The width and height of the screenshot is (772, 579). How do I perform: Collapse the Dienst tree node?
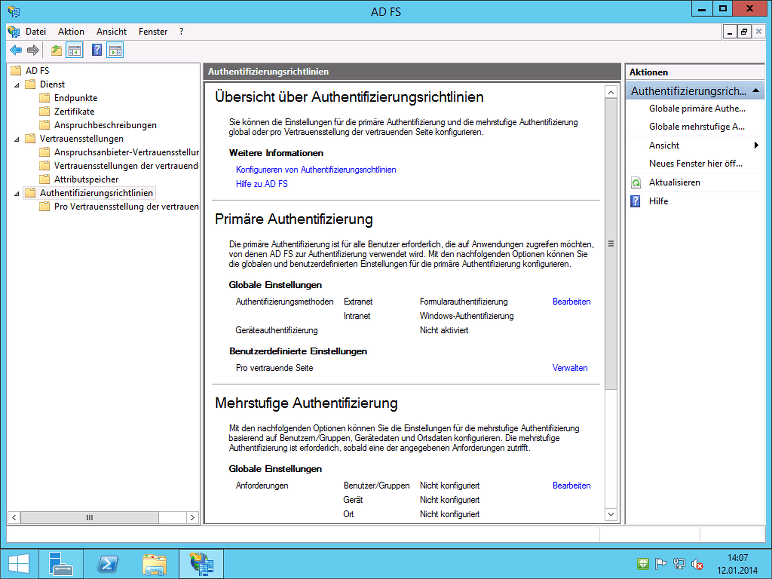17,85
